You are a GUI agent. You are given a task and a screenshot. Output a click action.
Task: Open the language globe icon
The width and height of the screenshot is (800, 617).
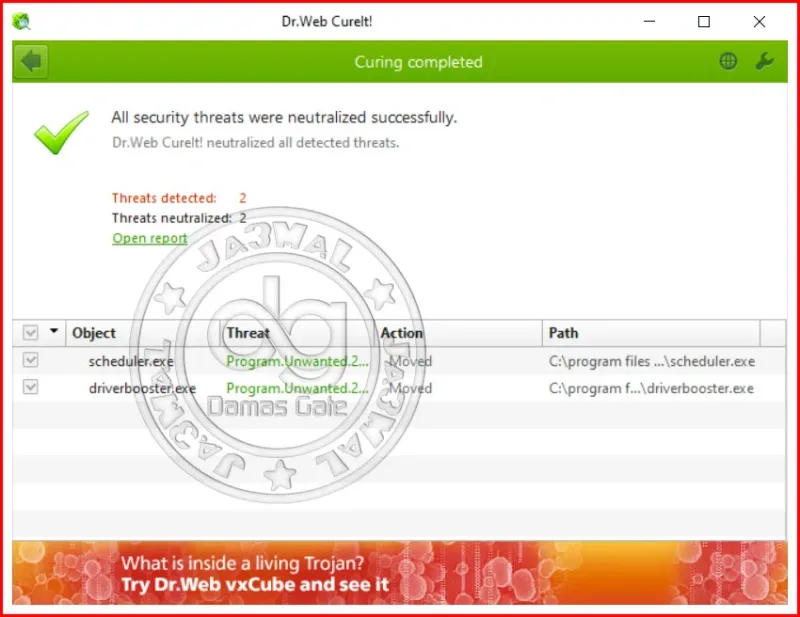tap(728, 61)
